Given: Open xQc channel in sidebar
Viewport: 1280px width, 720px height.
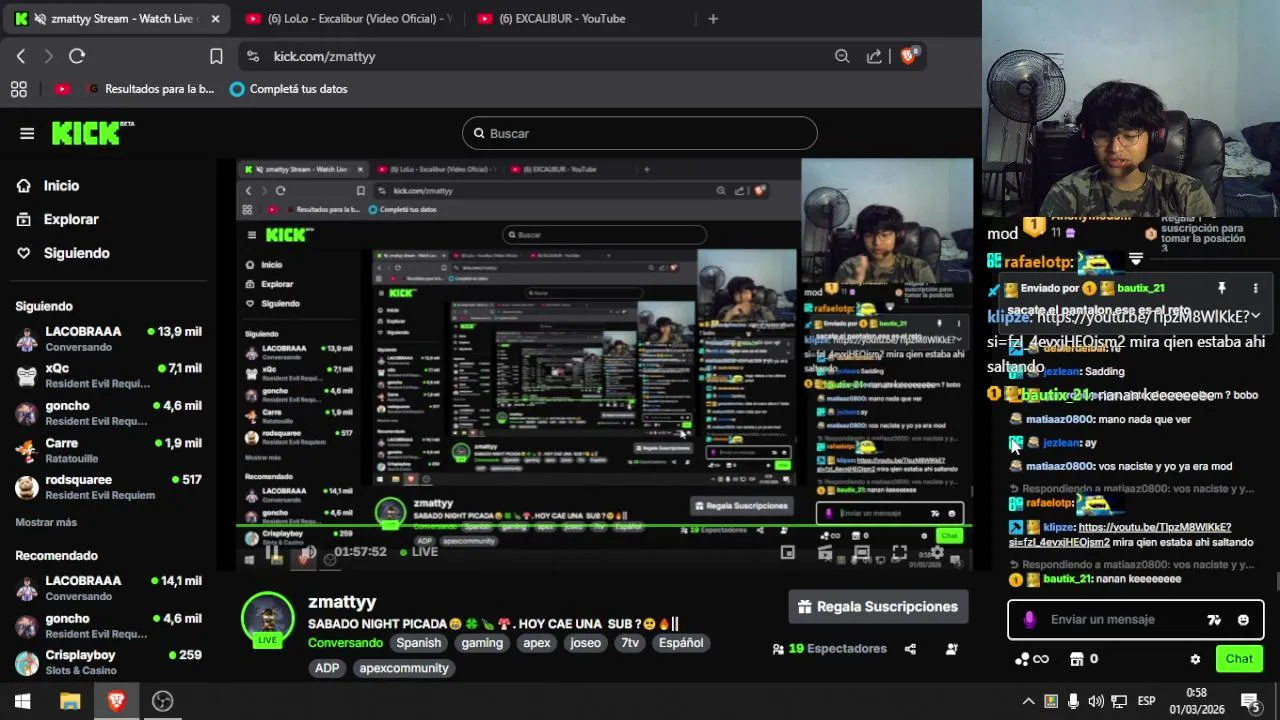Looking at the screenshot, I should click(x=108, y=375).
